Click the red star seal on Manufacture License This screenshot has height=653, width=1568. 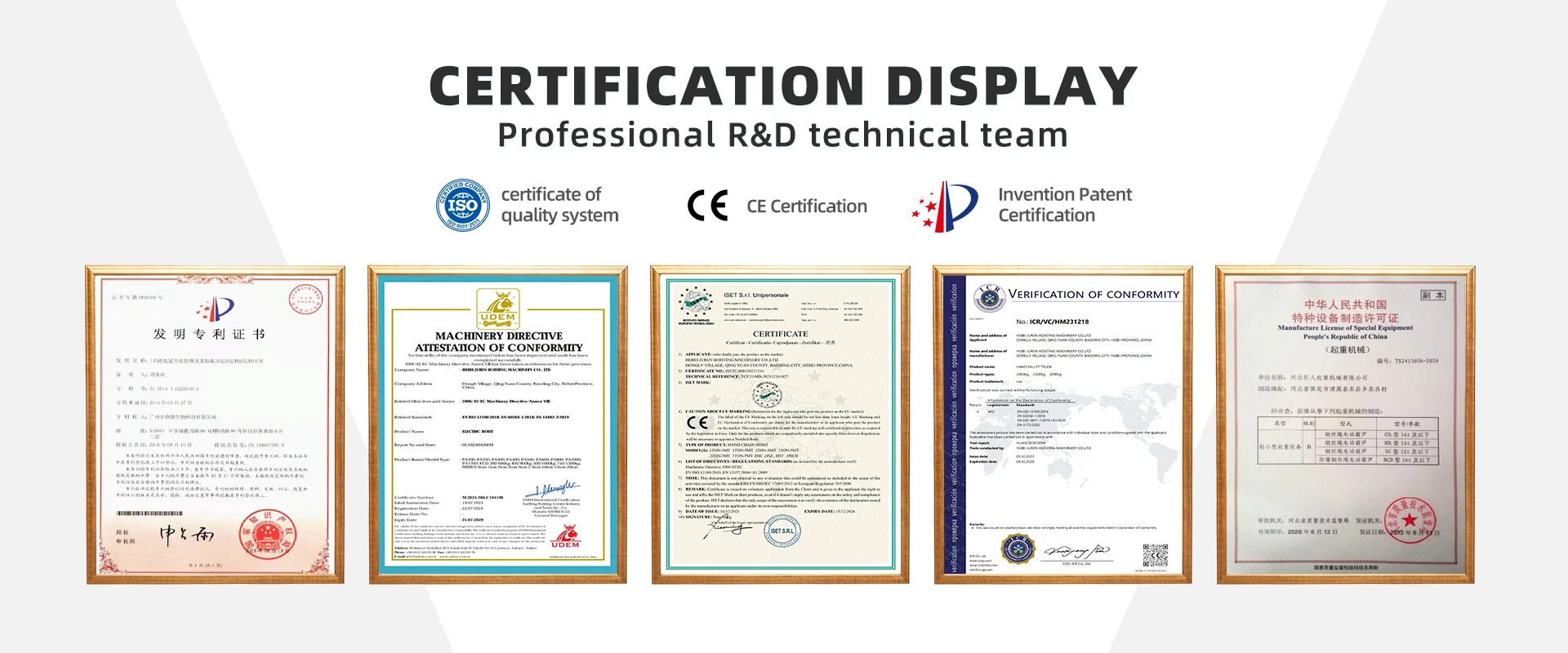pos(1410,520)
